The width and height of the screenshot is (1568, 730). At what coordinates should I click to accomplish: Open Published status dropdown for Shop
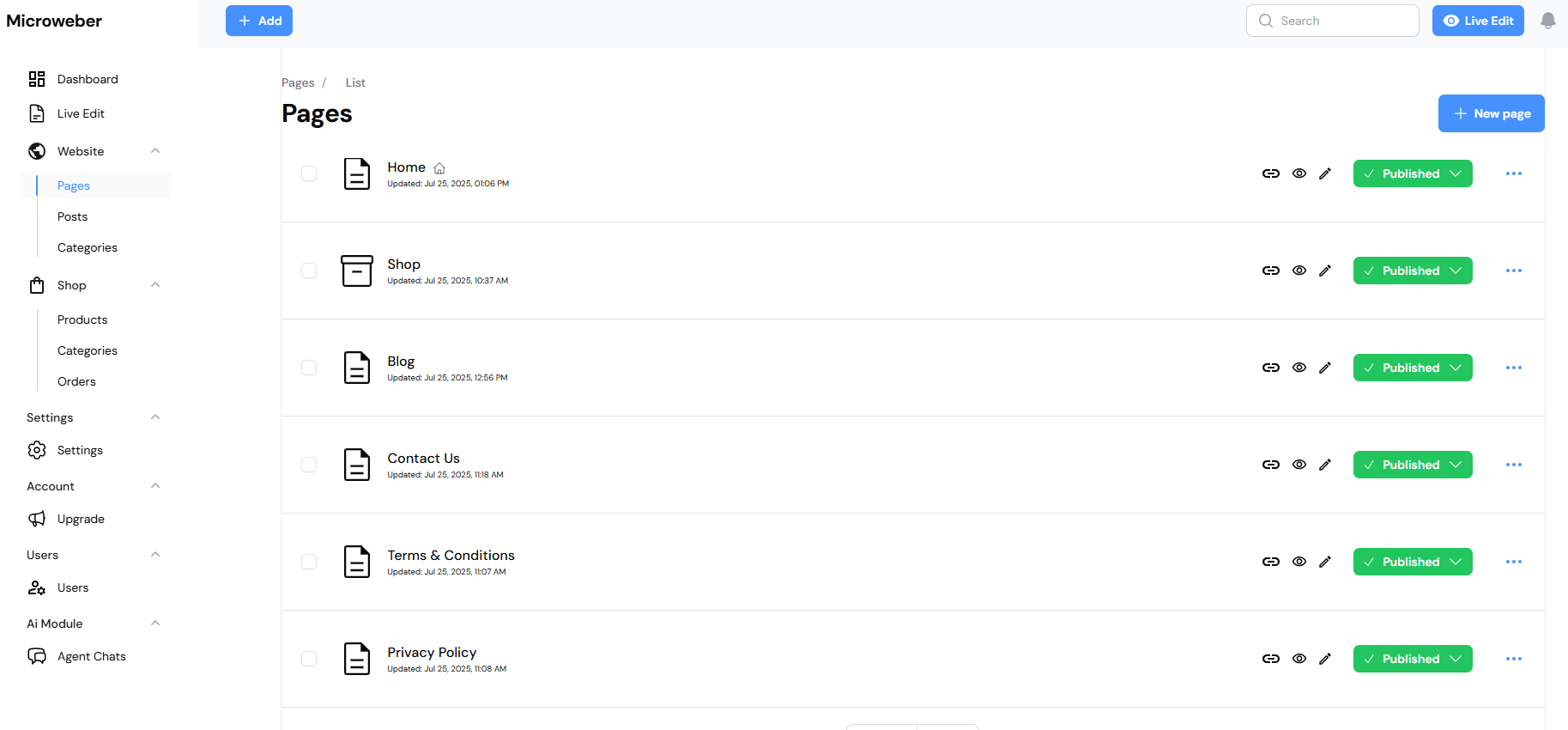[1412, 271]
